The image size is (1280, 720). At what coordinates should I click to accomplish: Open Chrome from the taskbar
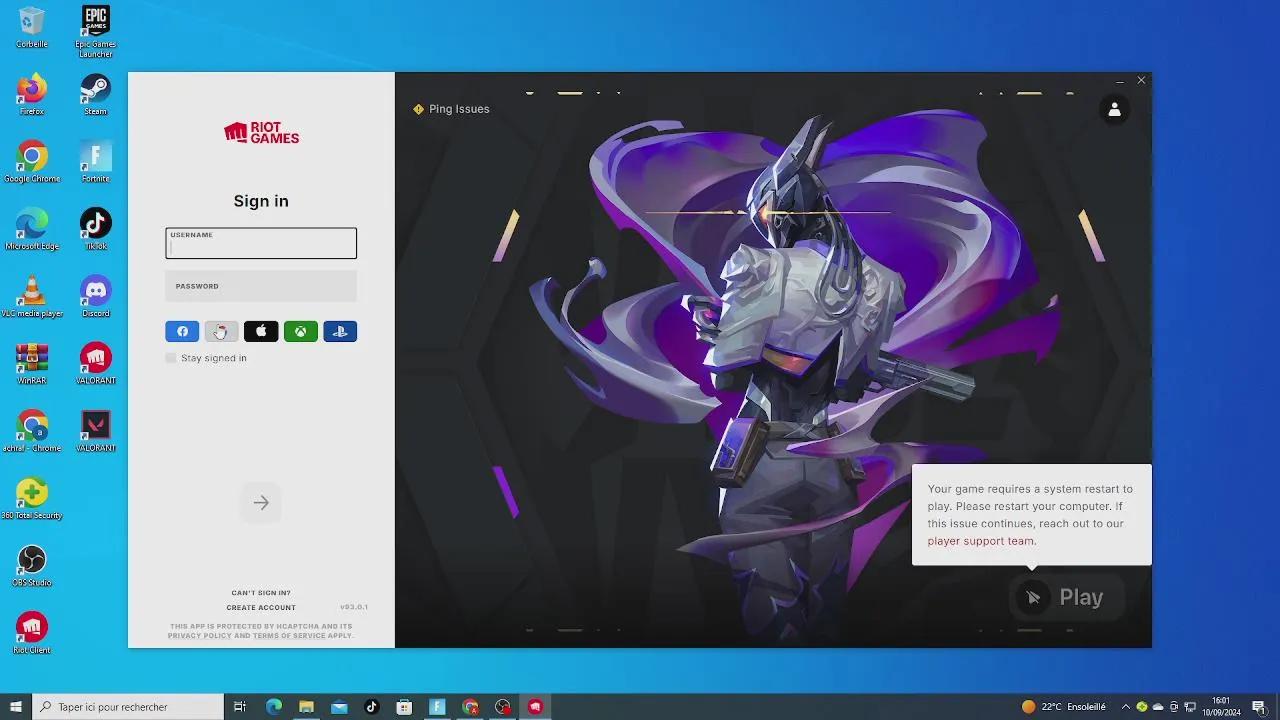(470, 707)
